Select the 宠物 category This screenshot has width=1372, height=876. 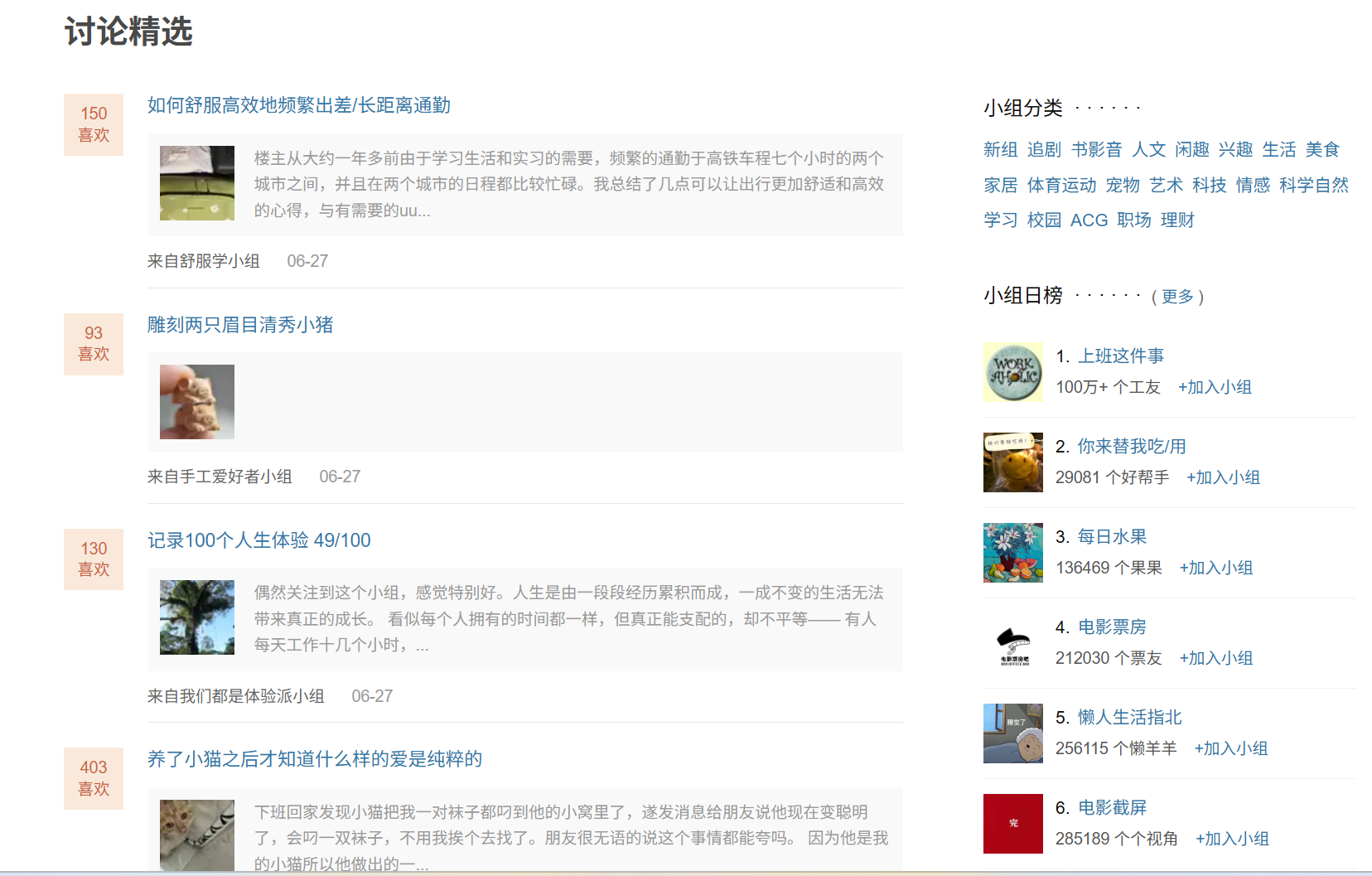pyautogui.click(x=1123, y=185)
